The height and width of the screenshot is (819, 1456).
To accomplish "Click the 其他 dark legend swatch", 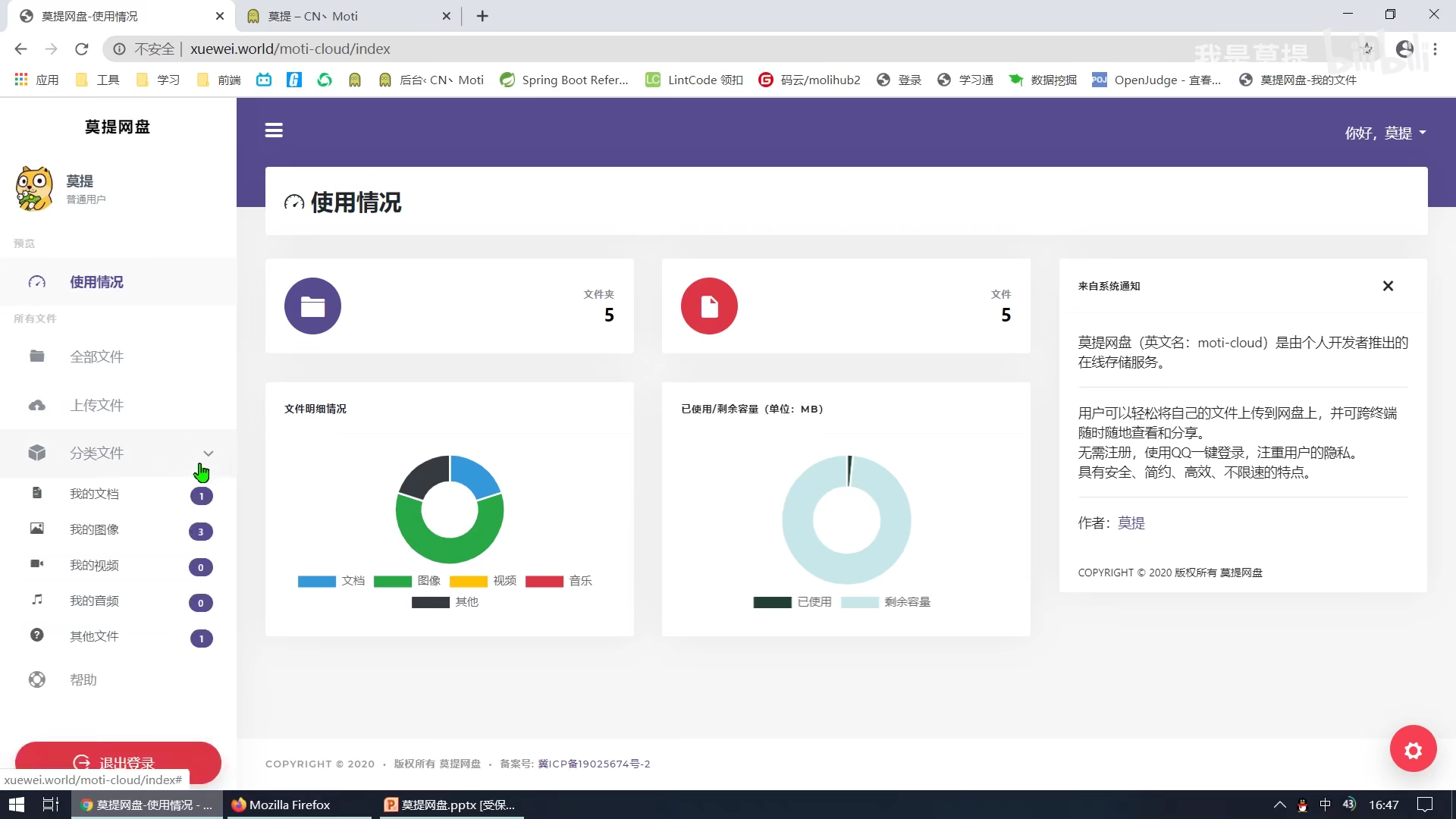I will tap(431, 603).
